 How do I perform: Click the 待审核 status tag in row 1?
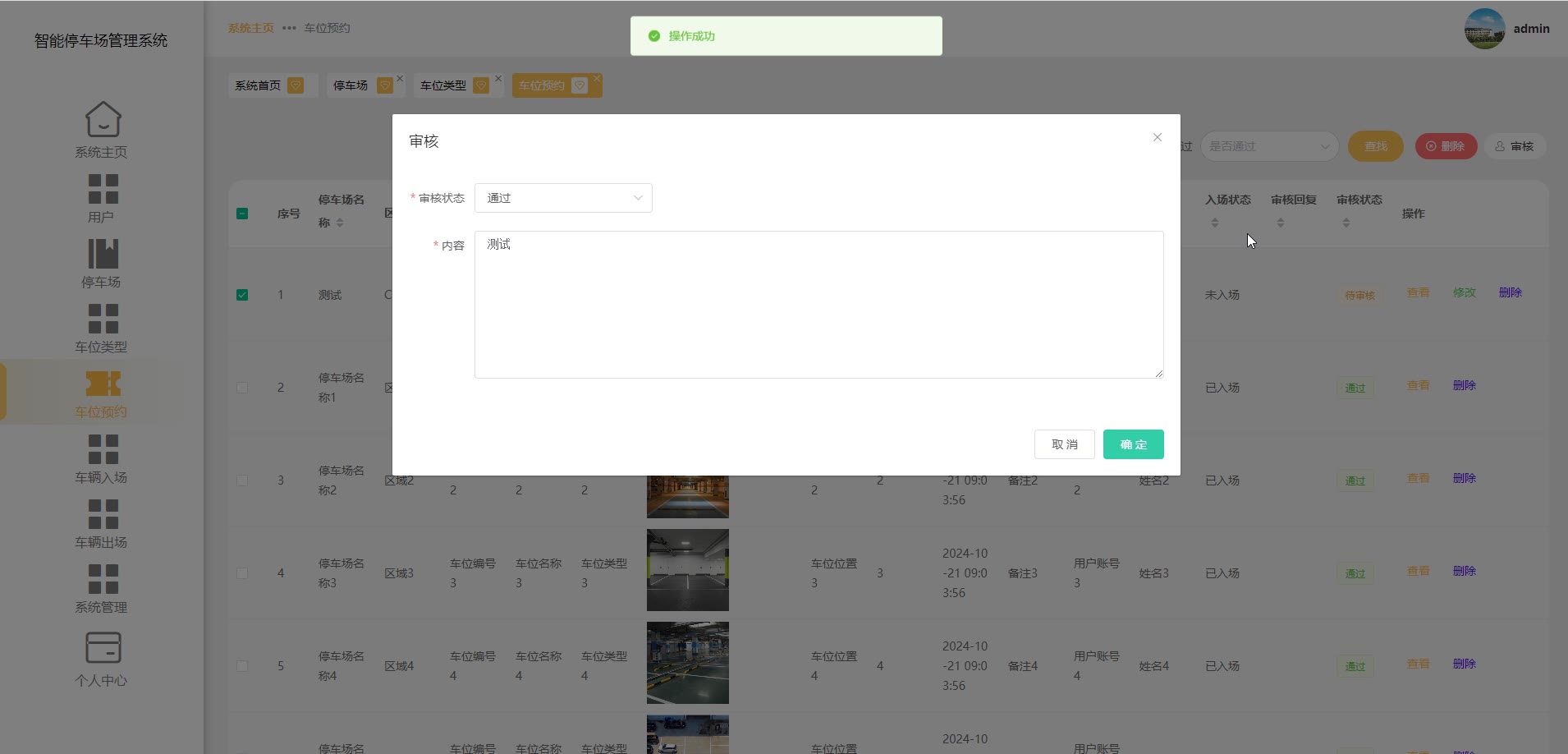pyautogui.click(x=1360, y=296)
